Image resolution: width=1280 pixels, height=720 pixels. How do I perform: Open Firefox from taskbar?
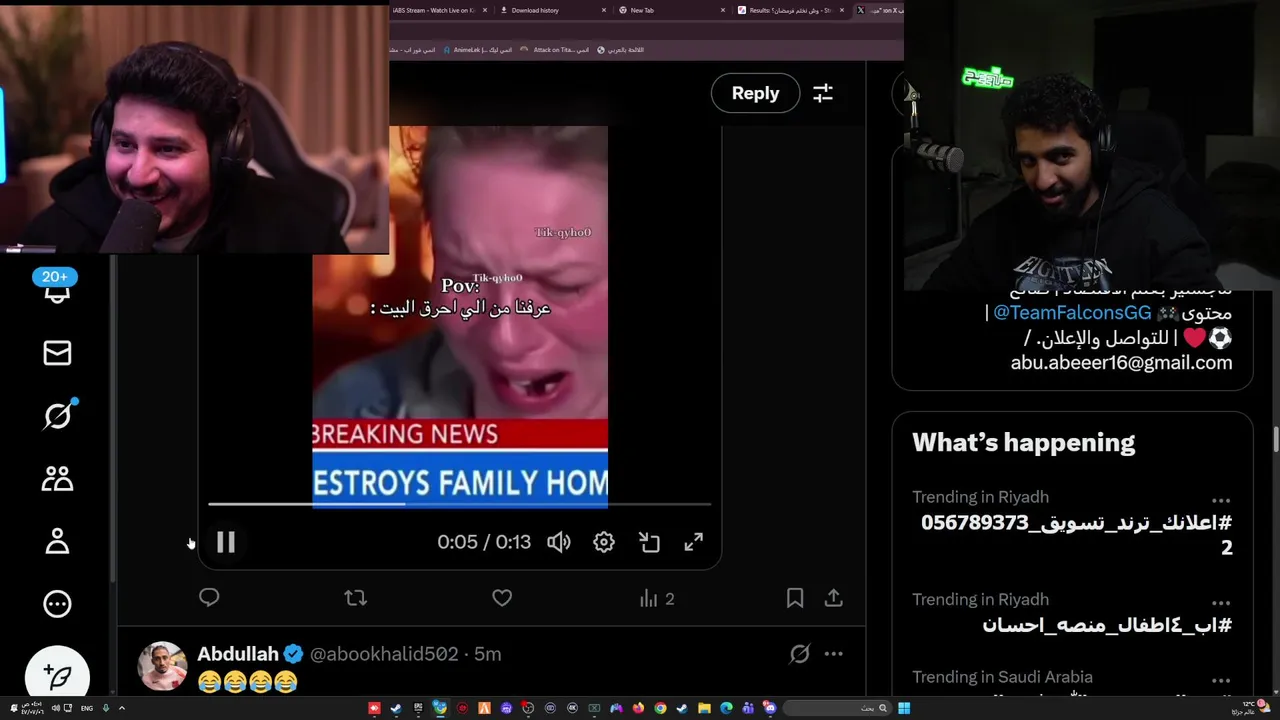click(638, 708)
